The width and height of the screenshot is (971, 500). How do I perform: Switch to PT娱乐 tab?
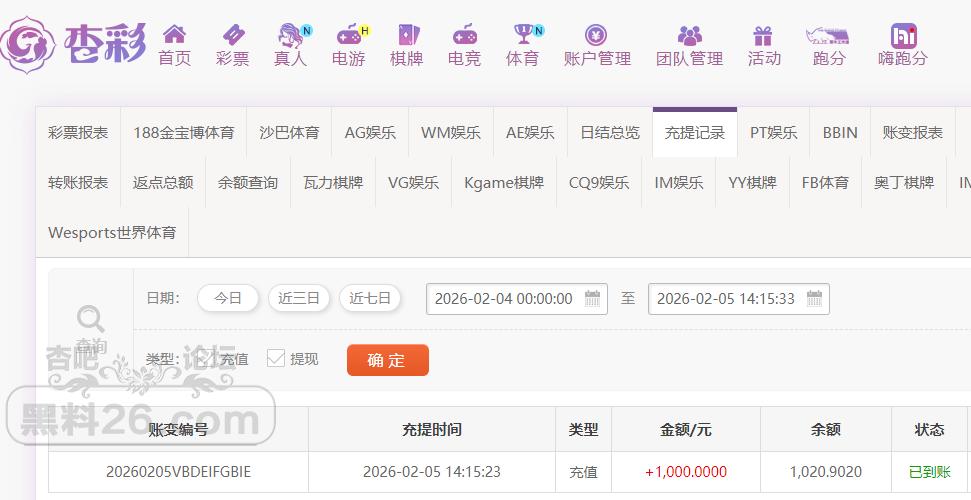pos(773,133)
